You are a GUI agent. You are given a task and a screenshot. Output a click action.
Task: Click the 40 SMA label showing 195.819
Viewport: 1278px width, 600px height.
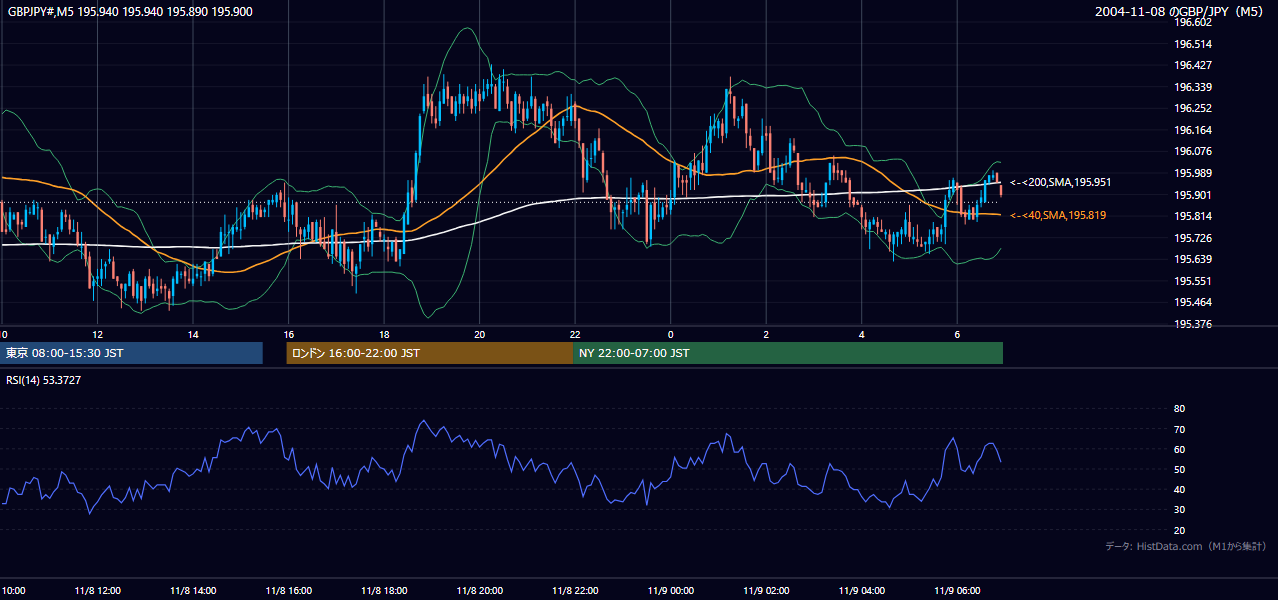[x=1058, y=215]
